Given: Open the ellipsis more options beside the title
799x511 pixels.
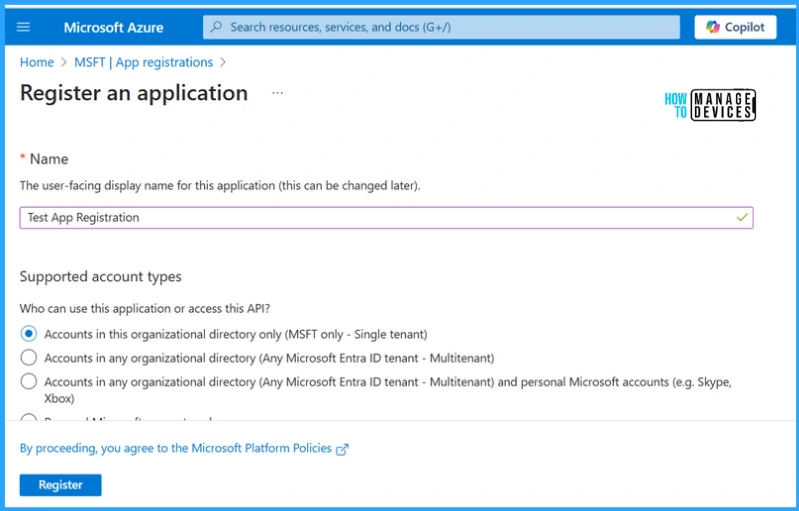Looking at the screenshot, I should pyautogui.click(x=277, y=93).
